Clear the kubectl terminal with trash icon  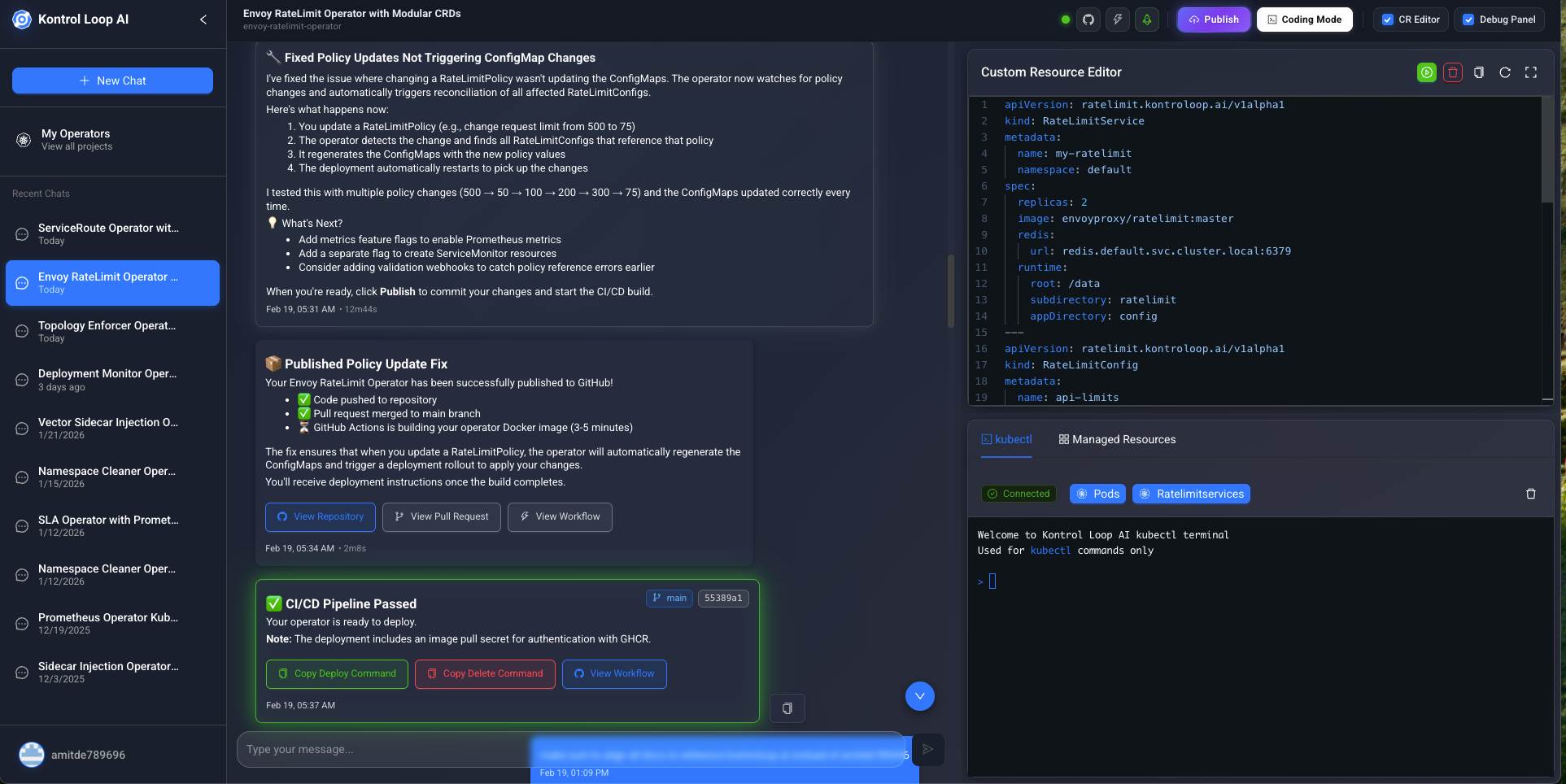1531,494
